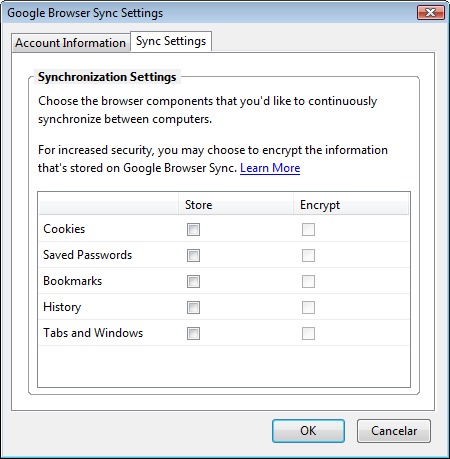The height and width of the screenshot is (459, 450).
Task: Click the Store column header
Action: pyautogui.click(x=236, y=205)
